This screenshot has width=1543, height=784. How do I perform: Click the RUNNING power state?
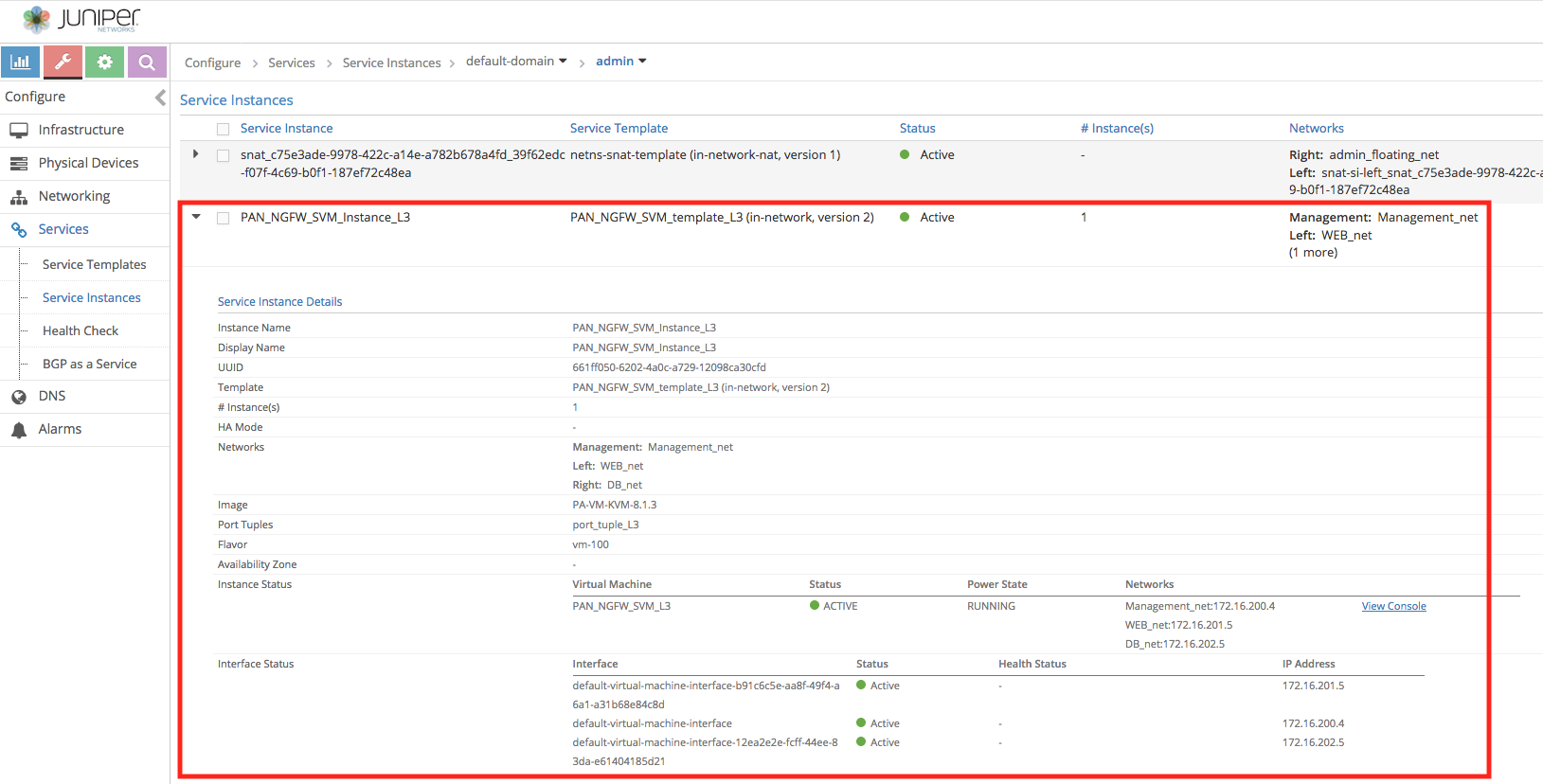tap(991, 606)
